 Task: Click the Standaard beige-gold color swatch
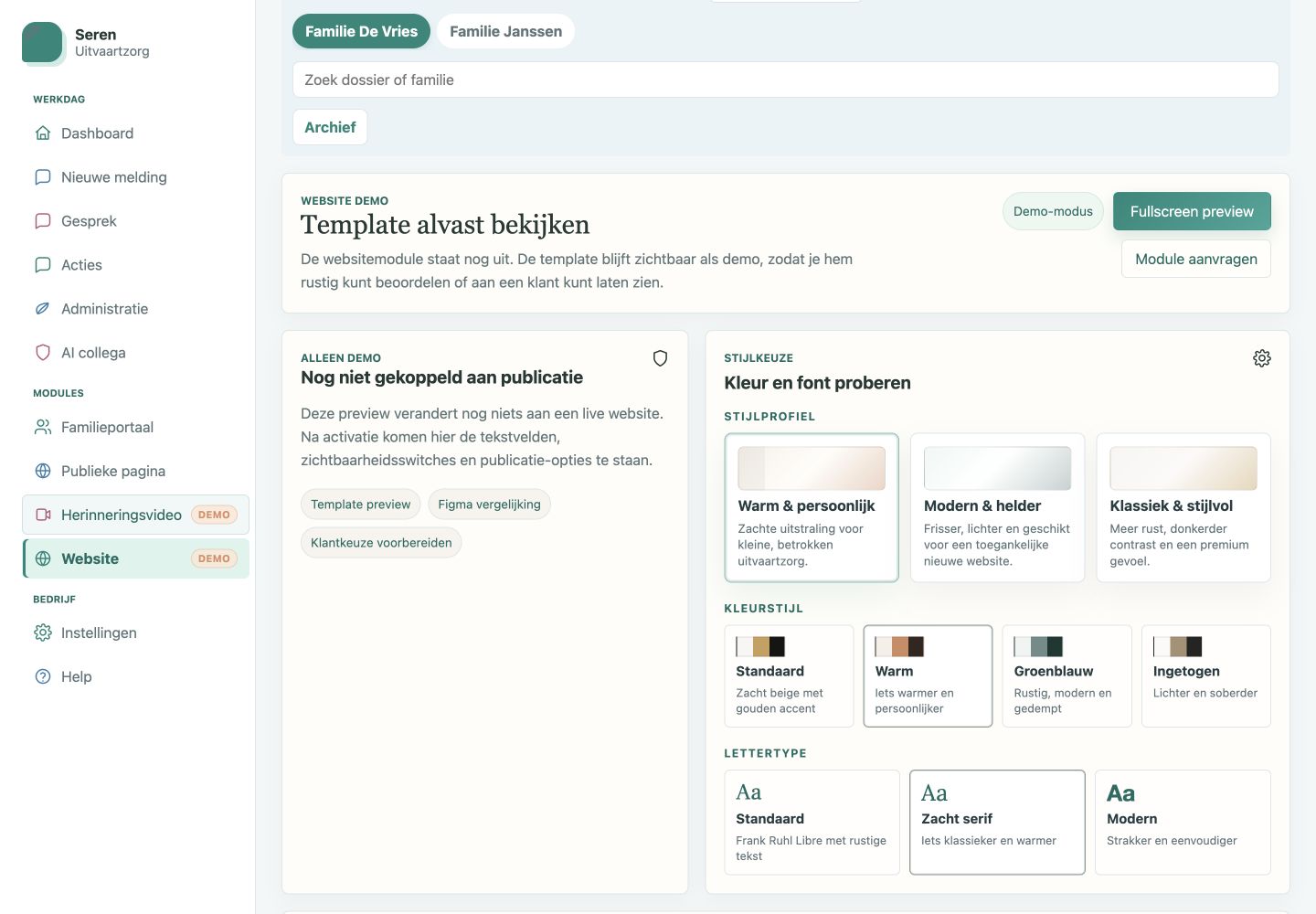760,647
